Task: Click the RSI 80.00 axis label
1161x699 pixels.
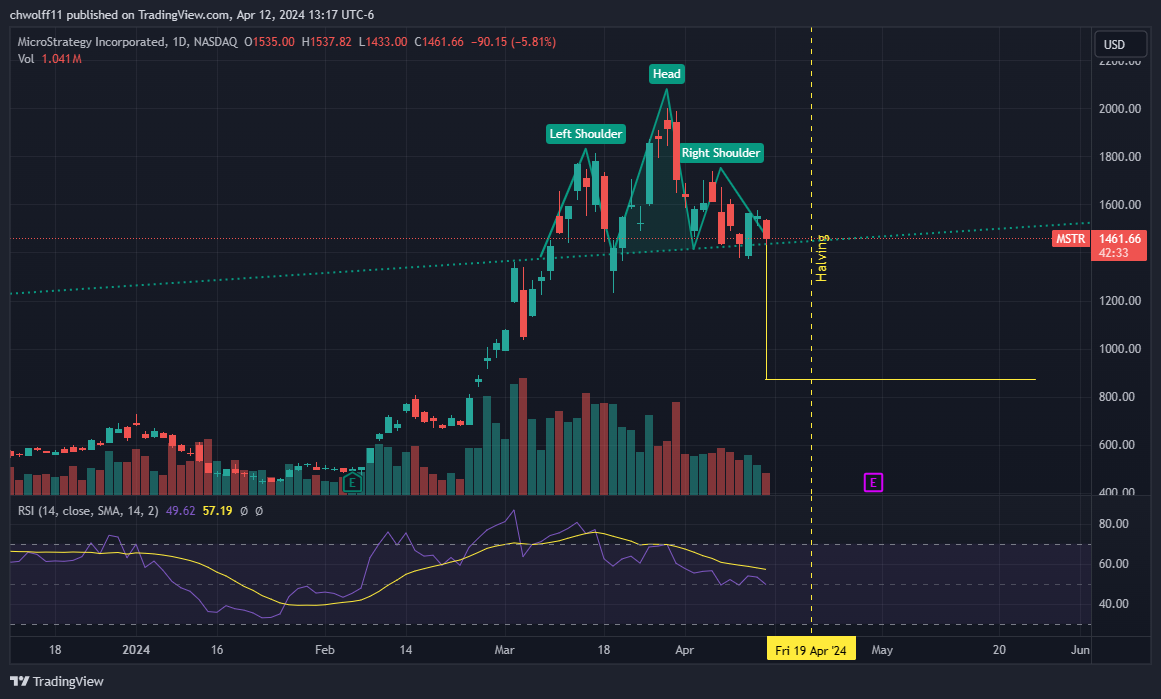Action: click(1114, 524)
